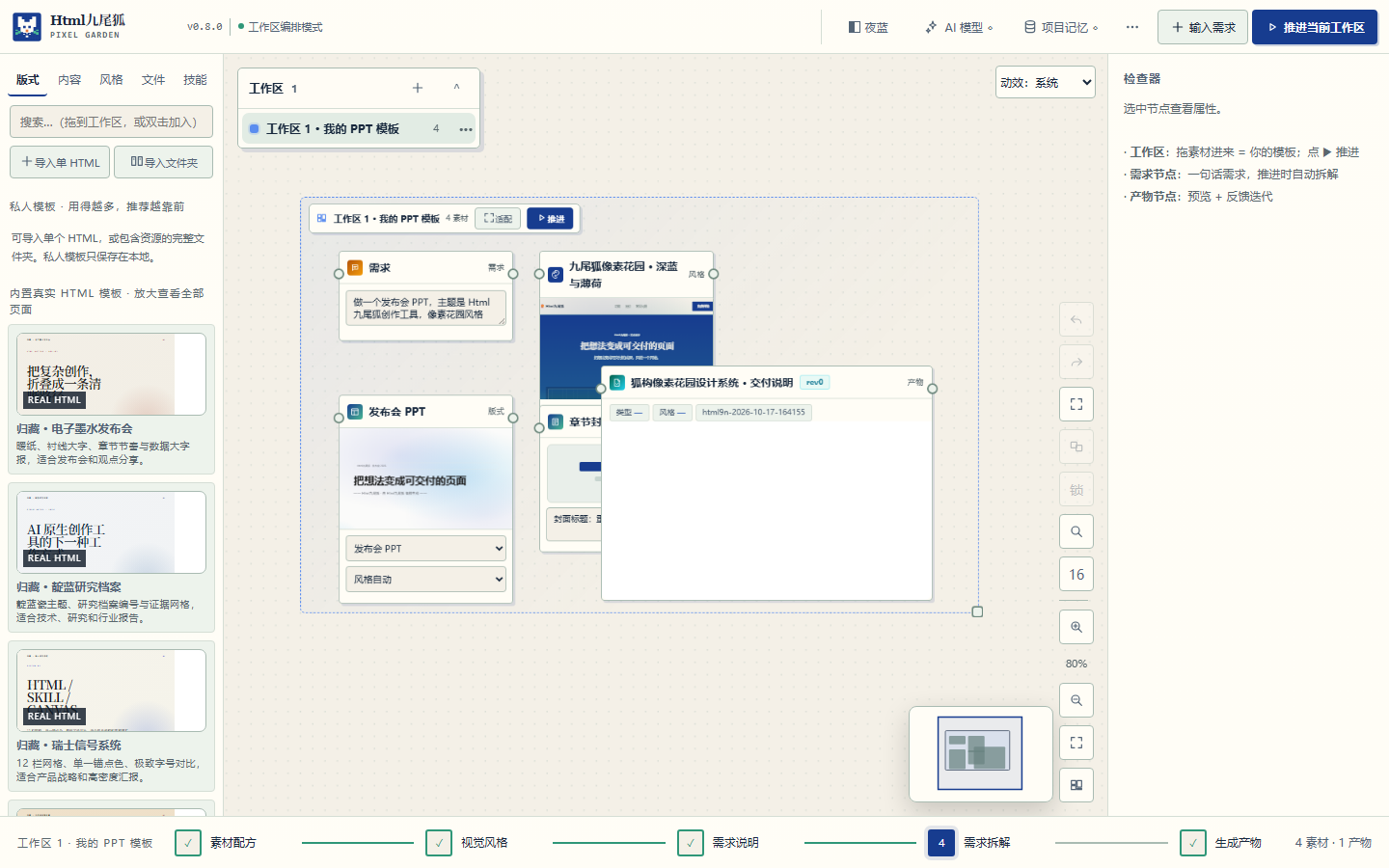Open the 归藏 · 电子墨水发布会 template thumbnail

pos(111,374)
